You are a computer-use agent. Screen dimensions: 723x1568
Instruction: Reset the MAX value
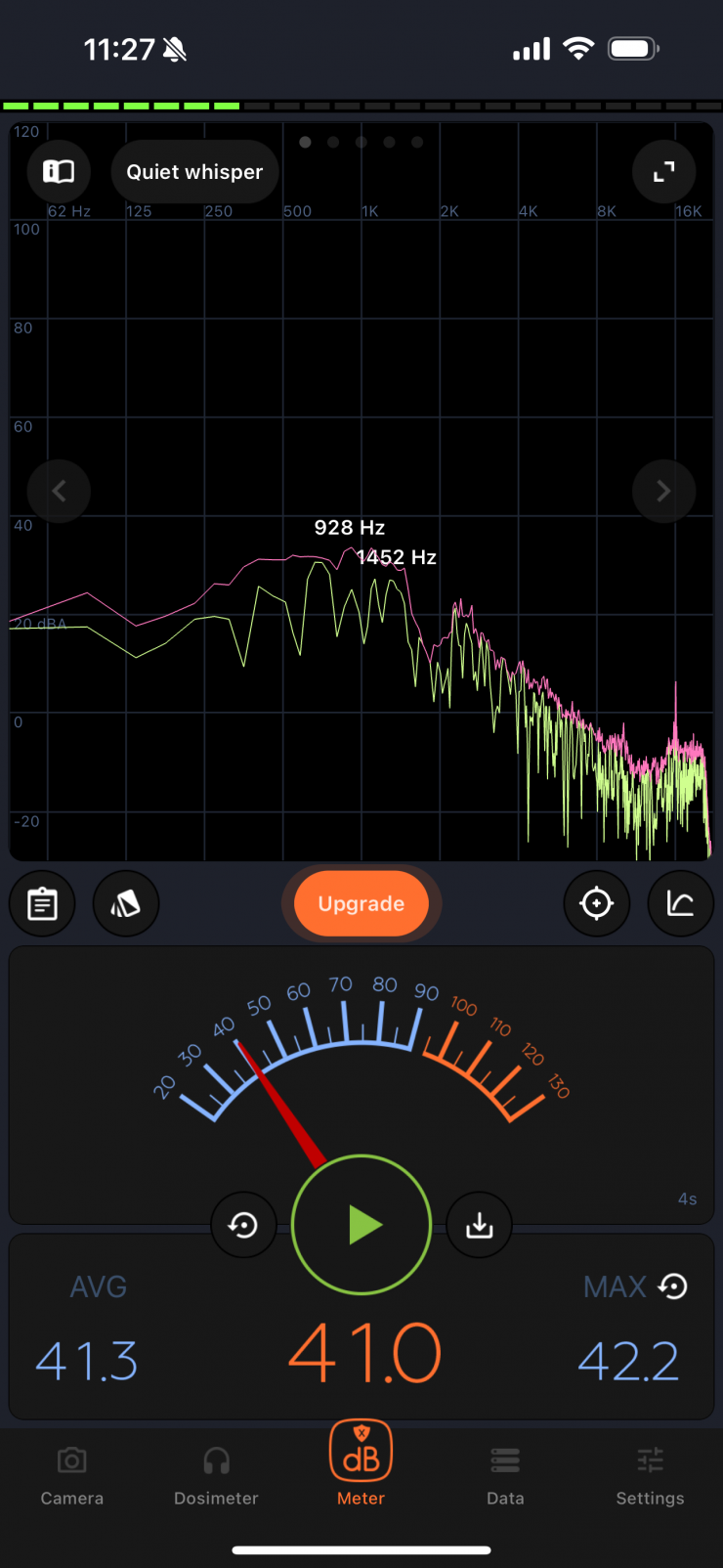(673, 1286)
